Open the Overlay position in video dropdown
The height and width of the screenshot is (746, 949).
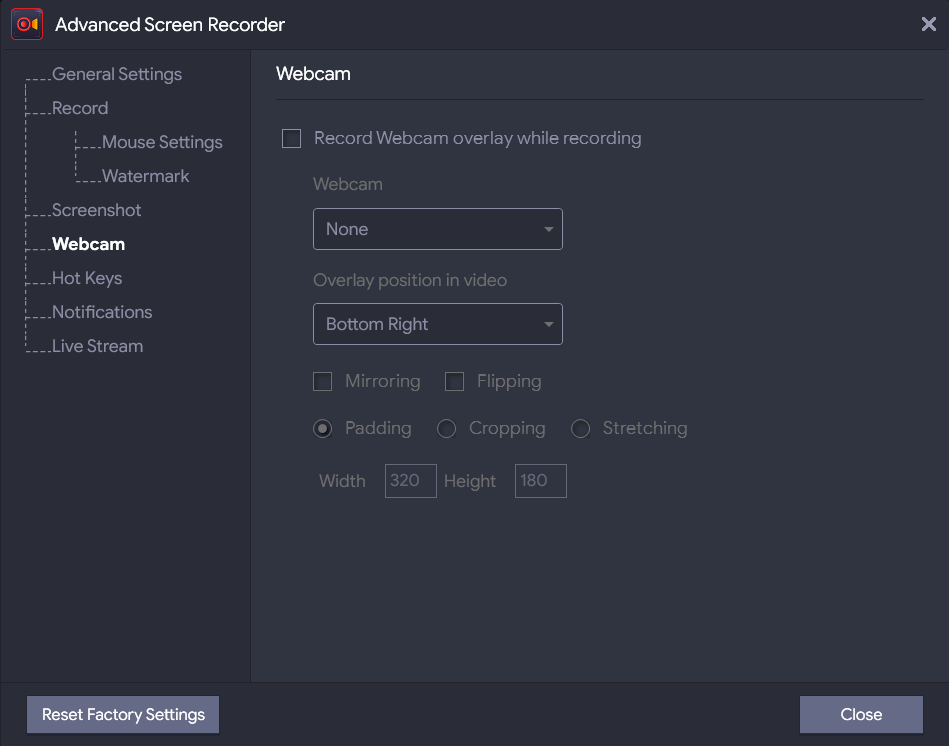(437, 323)
